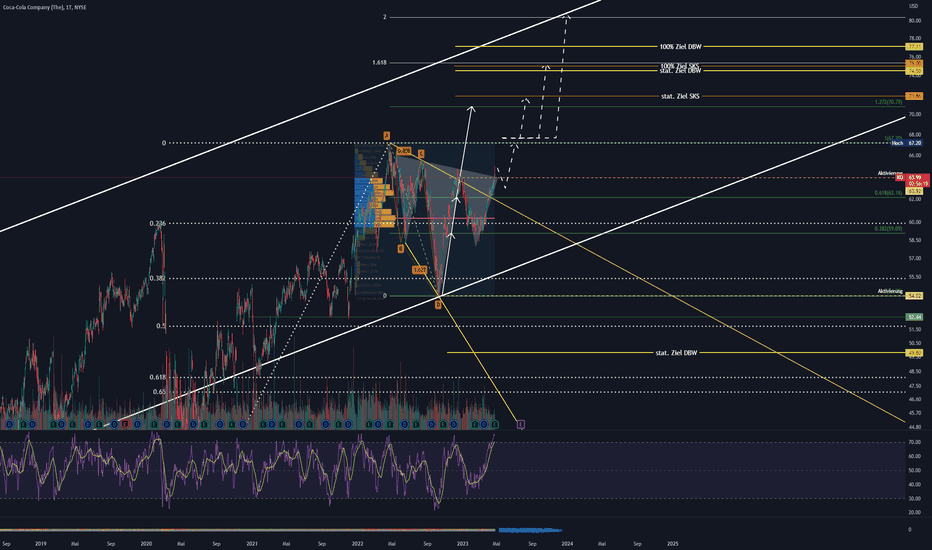This screenshot has width=932, height=550.
Task: Click the 2024 label on time axis
Action: tap(567, 543)
